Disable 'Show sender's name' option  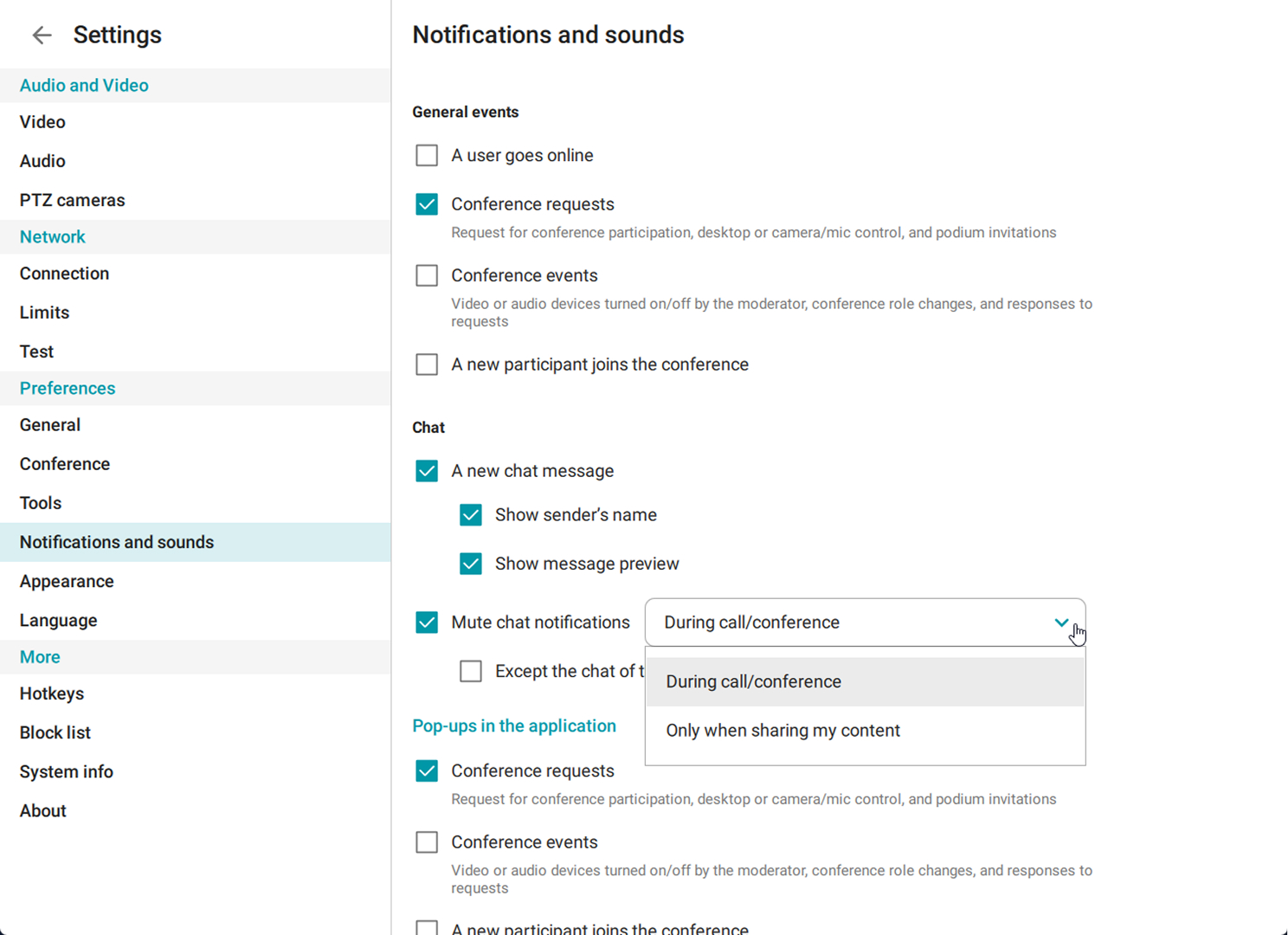pos(471,515)
